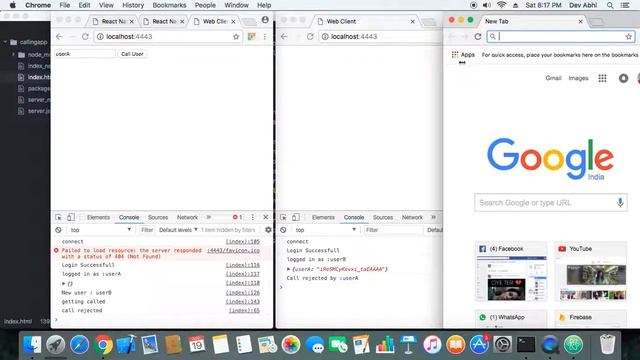Open the WhatsApp shortcut tile
Screen dimensions: 640x360
click(511, 318)
